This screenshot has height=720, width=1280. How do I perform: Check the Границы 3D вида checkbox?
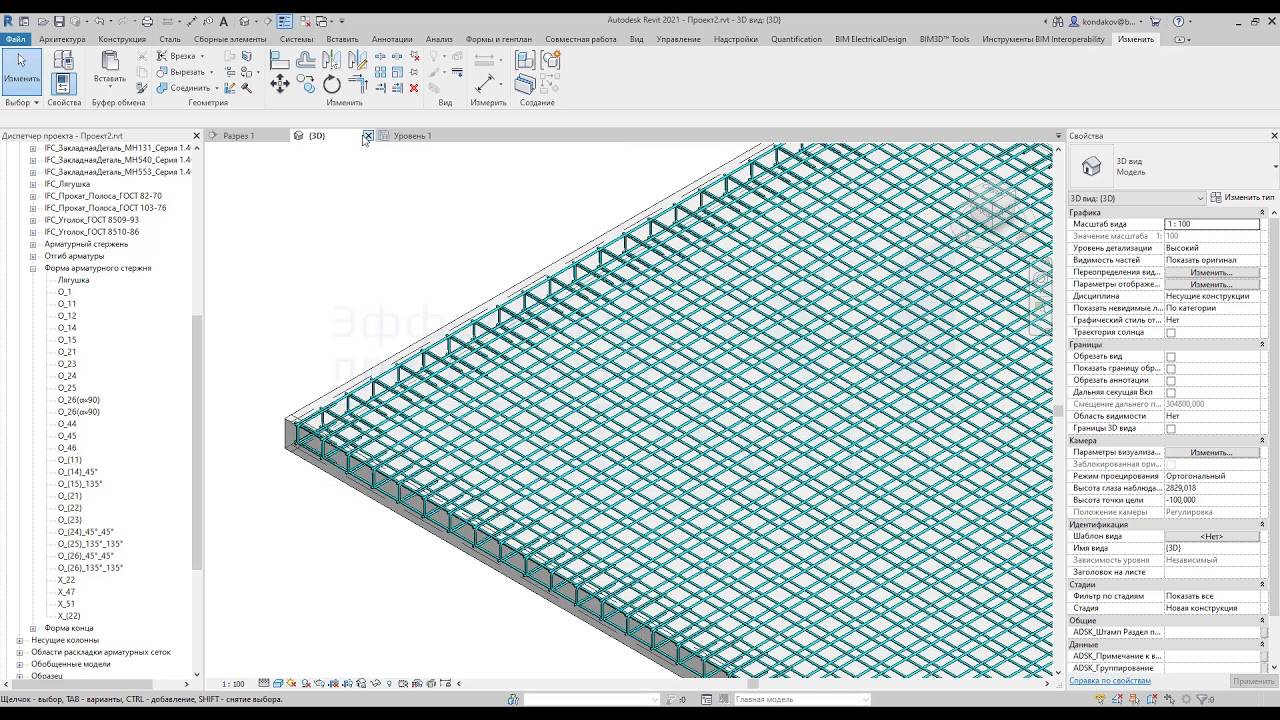1171,429
